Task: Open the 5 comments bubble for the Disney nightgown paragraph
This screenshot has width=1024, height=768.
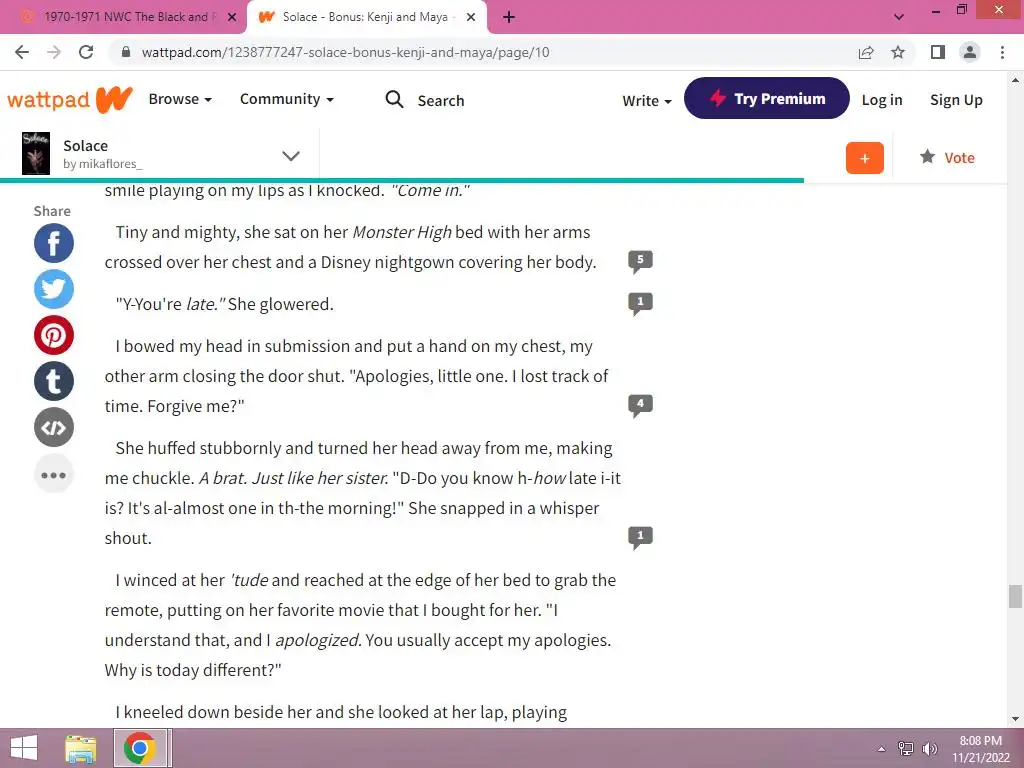Action: pyautogui.click(x=640, y=261)
